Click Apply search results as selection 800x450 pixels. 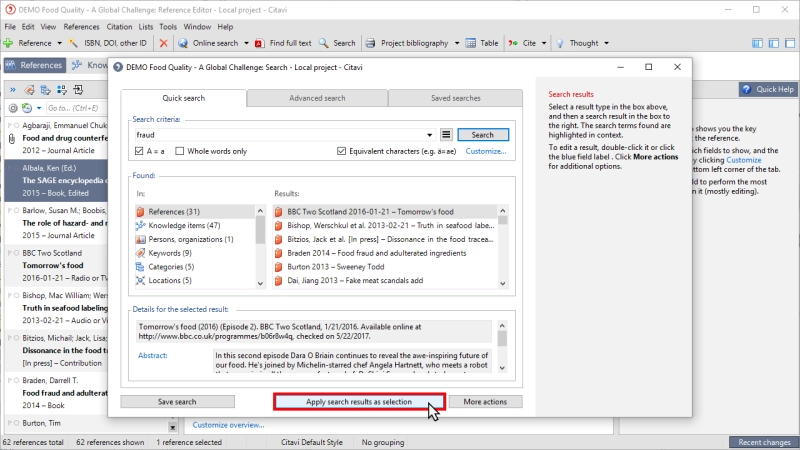359,402
